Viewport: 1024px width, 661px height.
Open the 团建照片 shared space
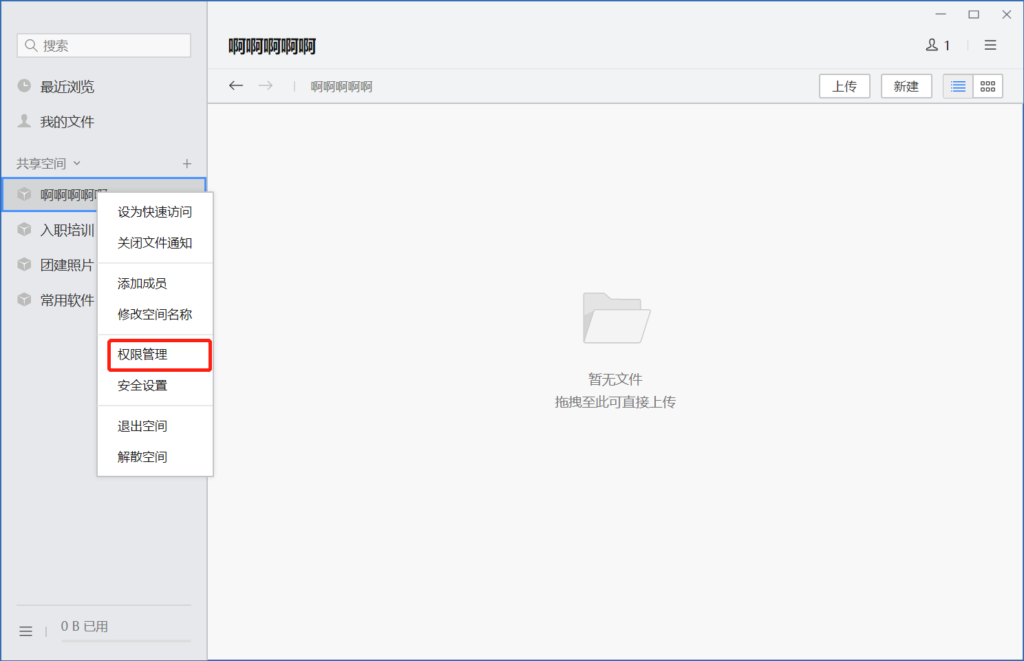tap(67, 265)
